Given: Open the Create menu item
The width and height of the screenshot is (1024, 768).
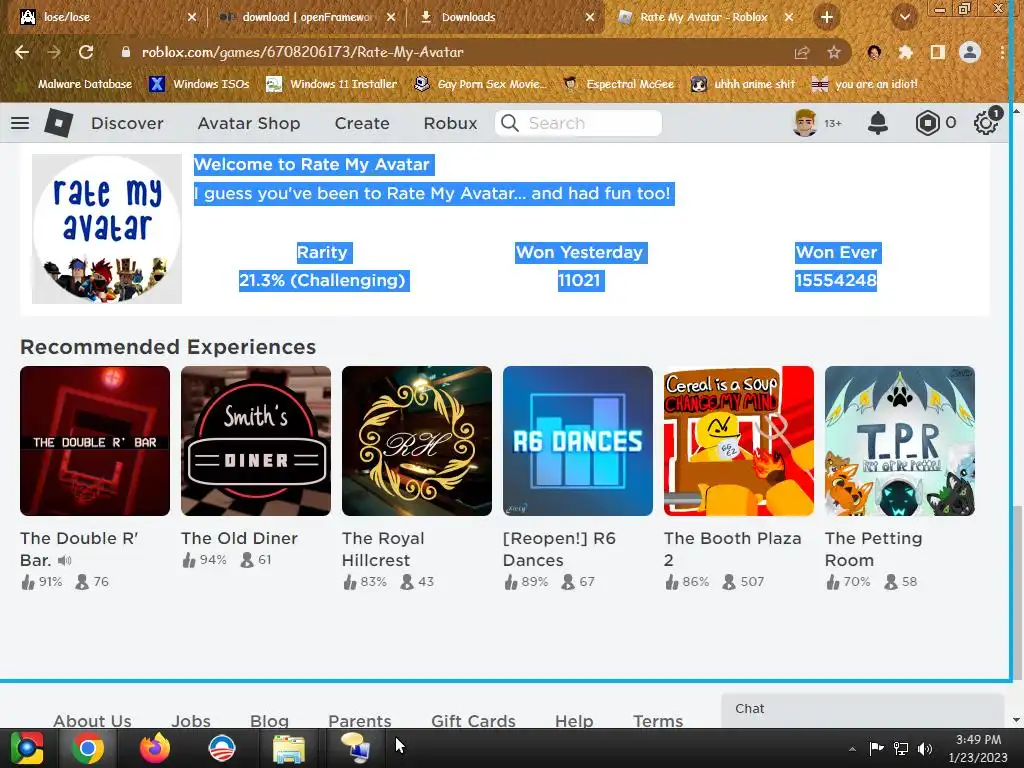Looking at the screenshot, I should click(x=362, y=123).
